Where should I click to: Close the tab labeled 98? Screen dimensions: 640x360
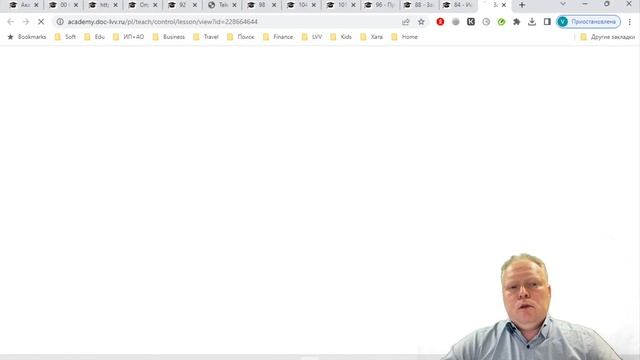(x=274, y=5)
